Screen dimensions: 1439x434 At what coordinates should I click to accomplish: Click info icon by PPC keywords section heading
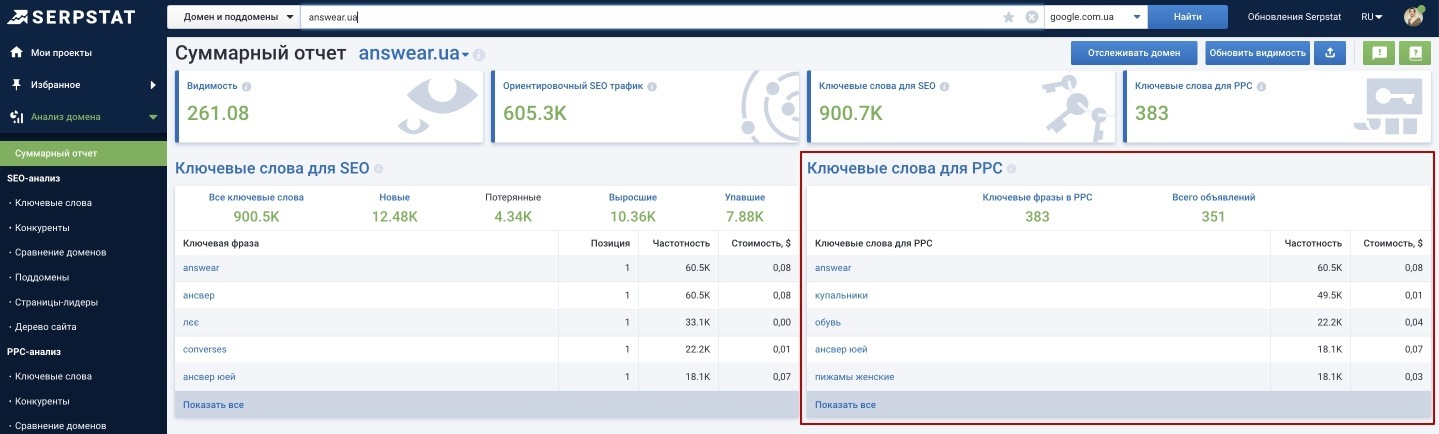point(1011,169)
